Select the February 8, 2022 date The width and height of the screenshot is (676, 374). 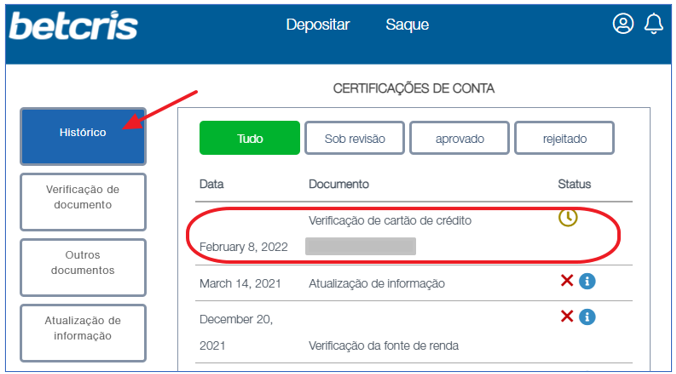pos(244,247)
